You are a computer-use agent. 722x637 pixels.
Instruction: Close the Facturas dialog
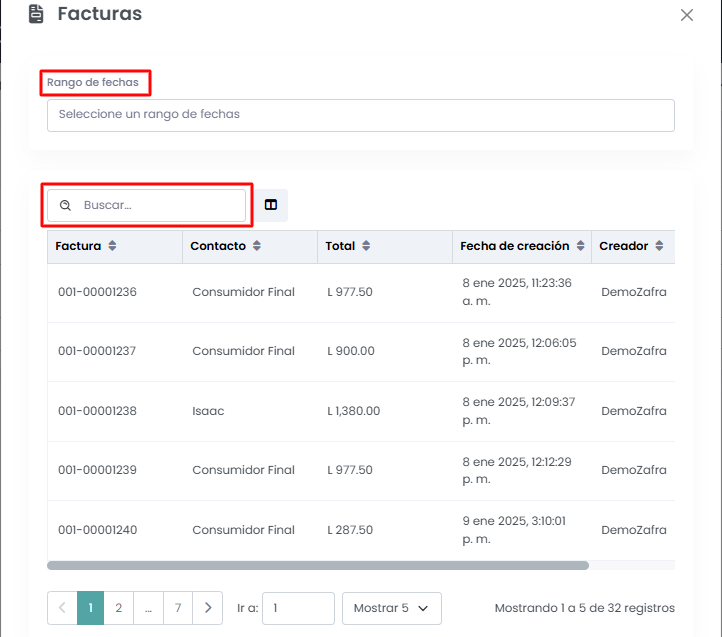pos(686,15)
